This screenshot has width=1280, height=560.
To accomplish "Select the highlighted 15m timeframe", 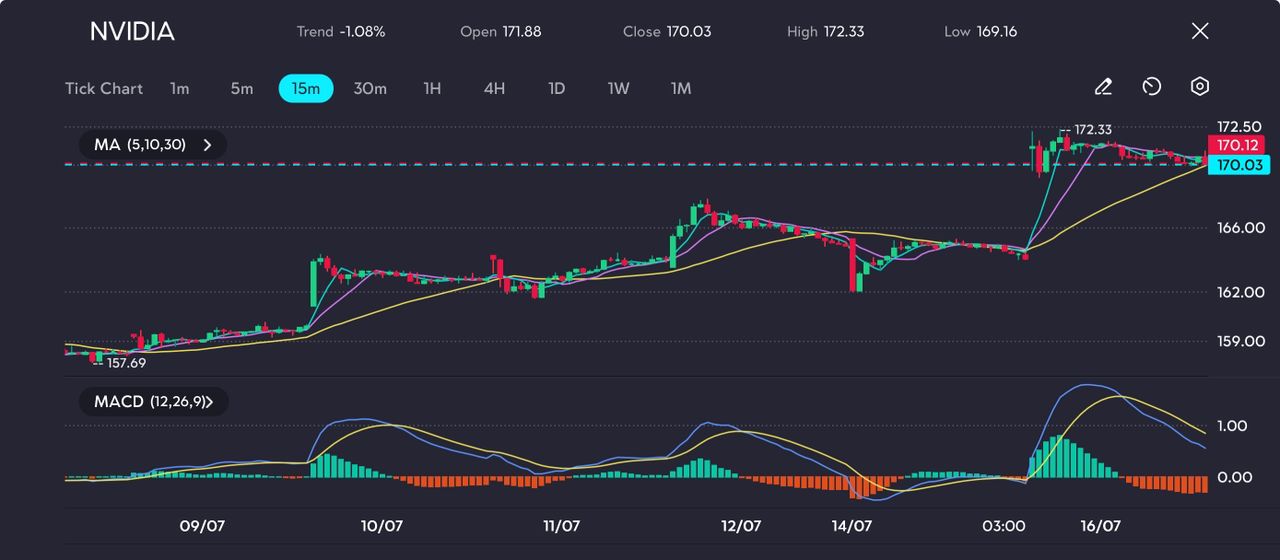I will (x=306, y=88).
